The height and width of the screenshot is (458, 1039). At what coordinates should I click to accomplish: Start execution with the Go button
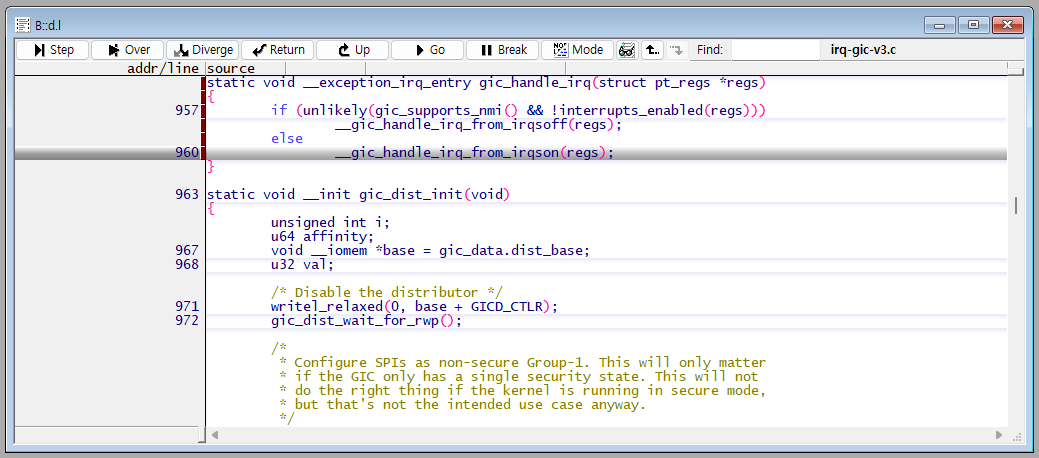[x=427, y=50]
